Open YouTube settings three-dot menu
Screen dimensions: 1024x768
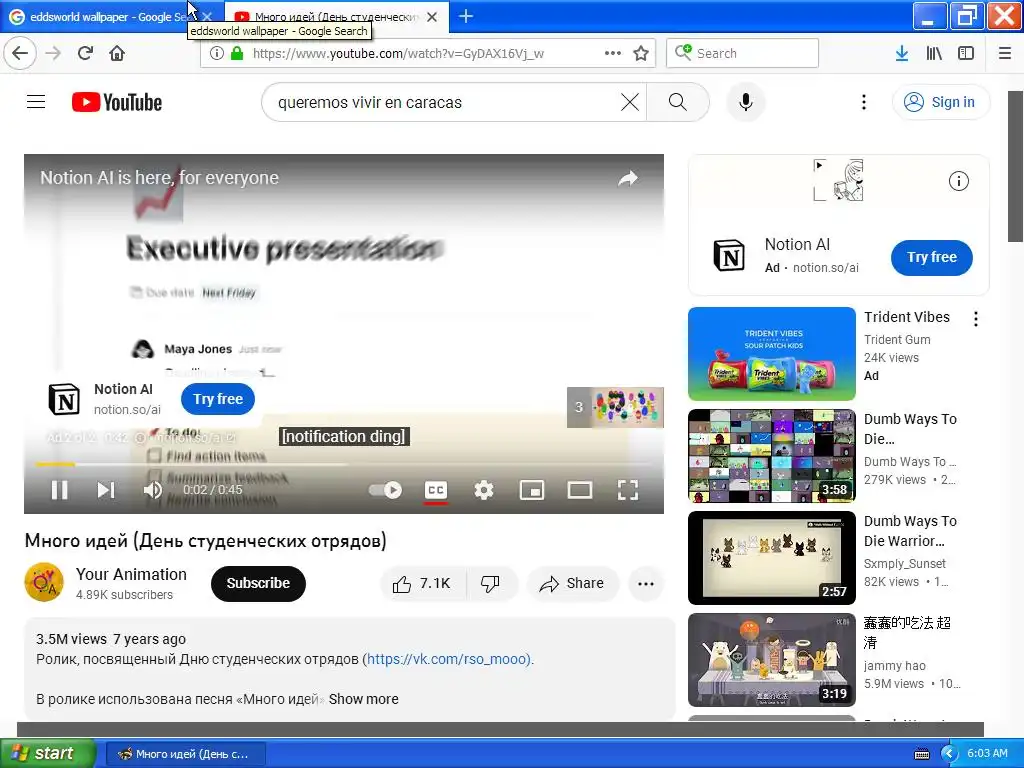click(x=863, y=102)
